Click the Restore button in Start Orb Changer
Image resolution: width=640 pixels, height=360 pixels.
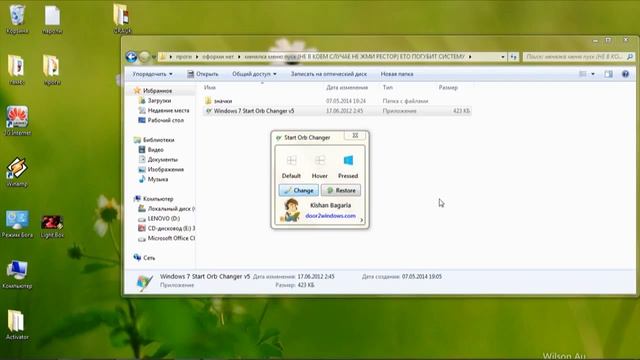pyautogui.click(x=341, y=190)
